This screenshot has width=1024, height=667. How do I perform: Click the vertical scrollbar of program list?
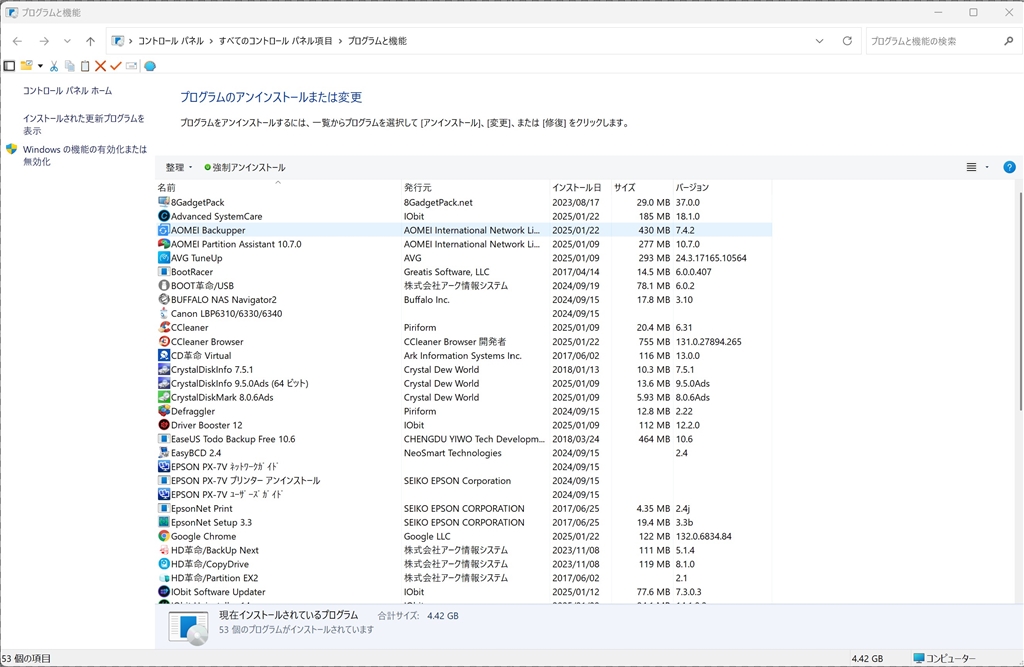1019,301
